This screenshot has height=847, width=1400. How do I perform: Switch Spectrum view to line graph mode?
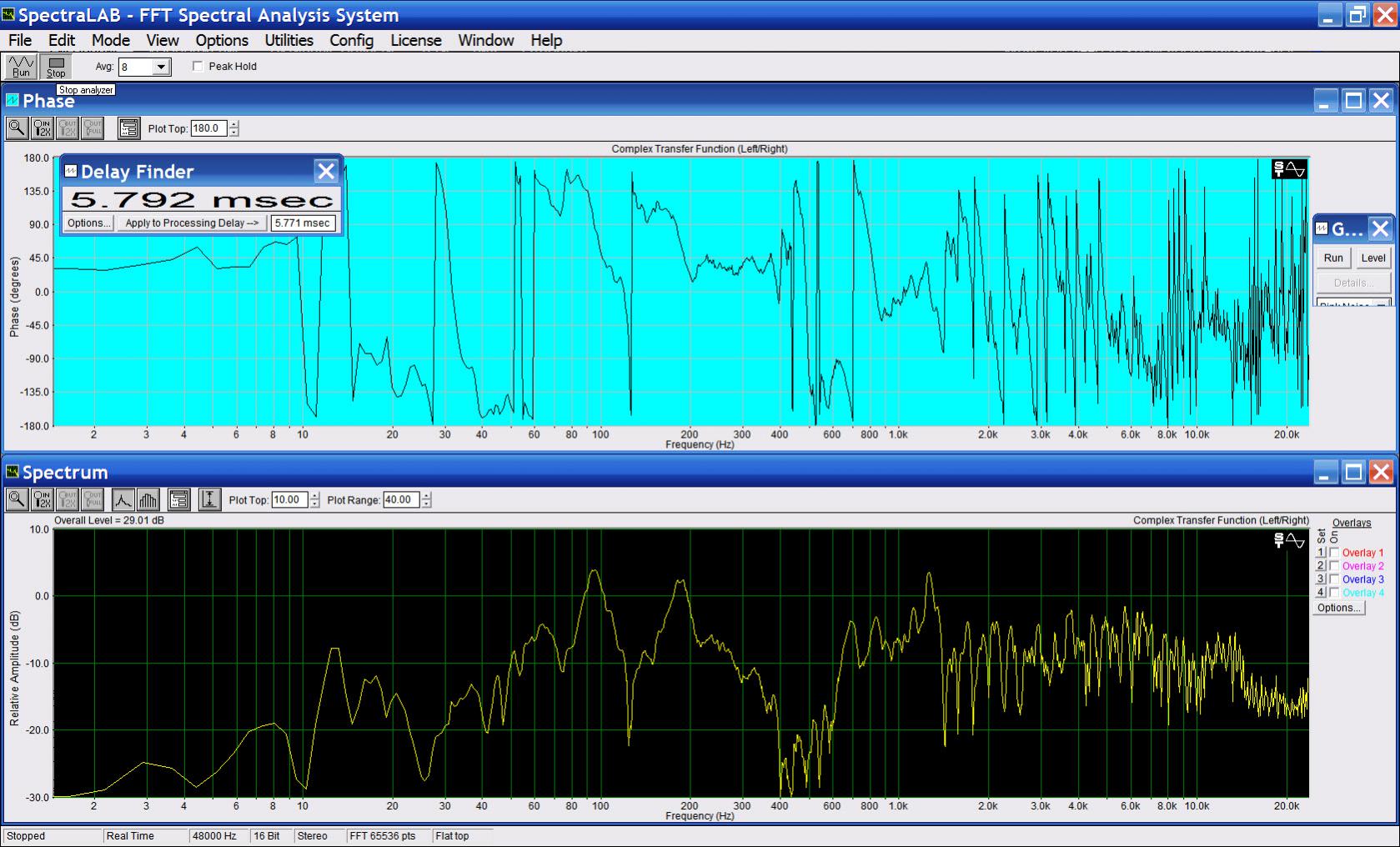[x=123, y=499]
